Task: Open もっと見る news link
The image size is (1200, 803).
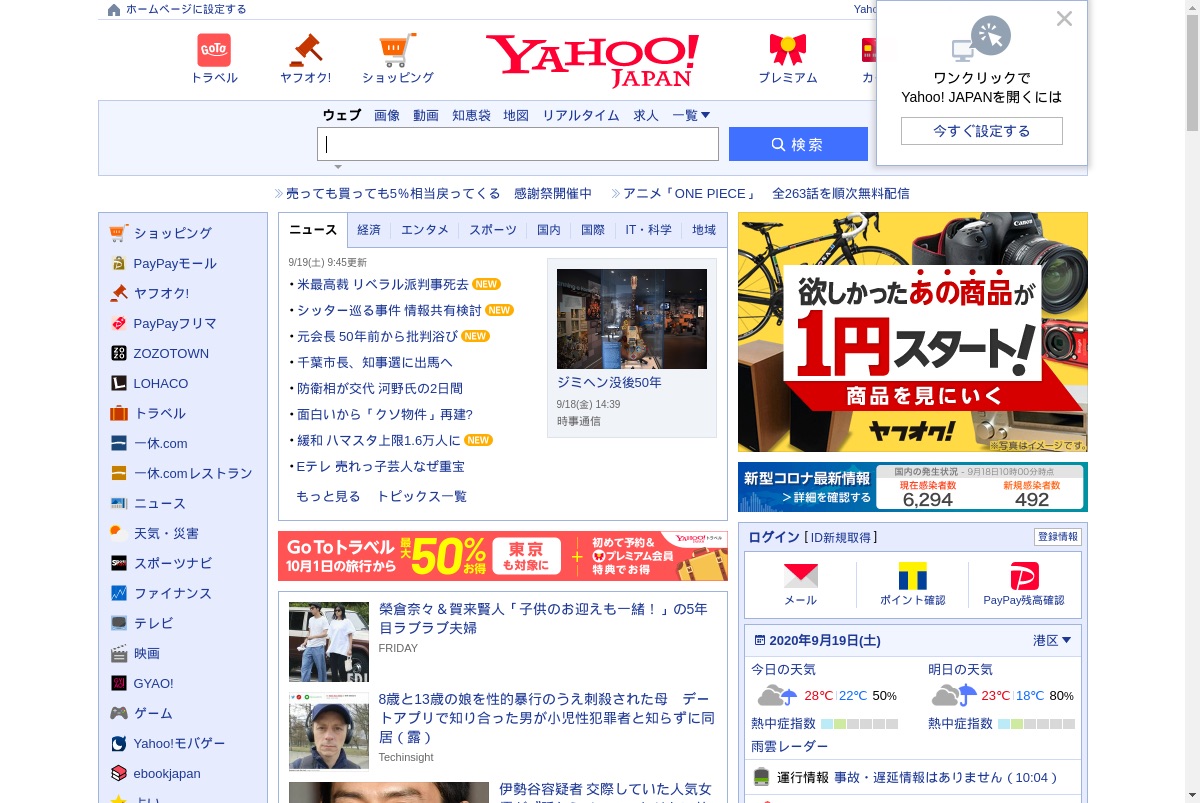Action: [328, 496]
